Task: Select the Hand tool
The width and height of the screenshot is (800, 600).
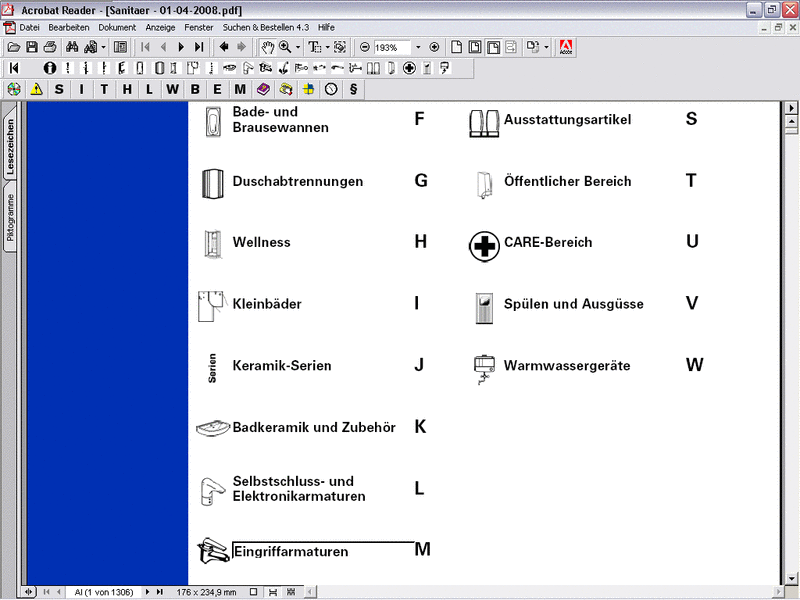Action: pos(267,47)
